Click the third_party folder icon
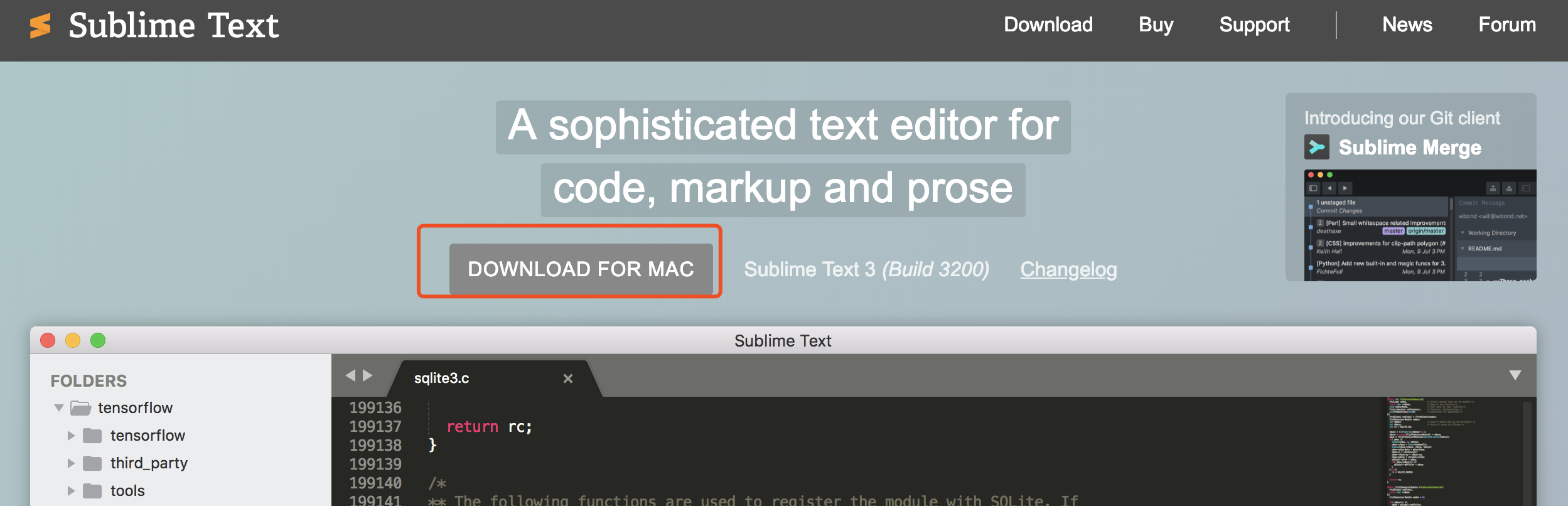Screen dimensions: 1568x506 point(92,463)
